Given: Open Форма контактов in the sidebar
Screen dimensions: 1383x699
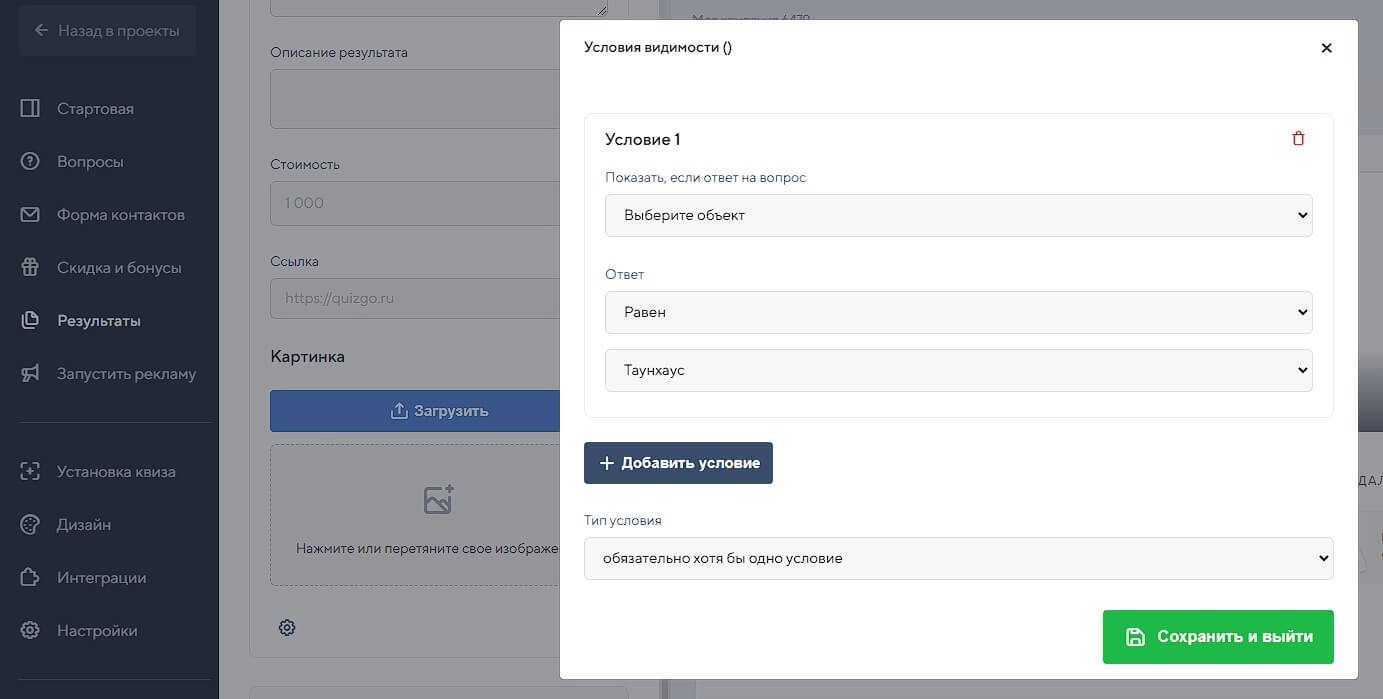Looking at the screenshot, I should (120, 214).
